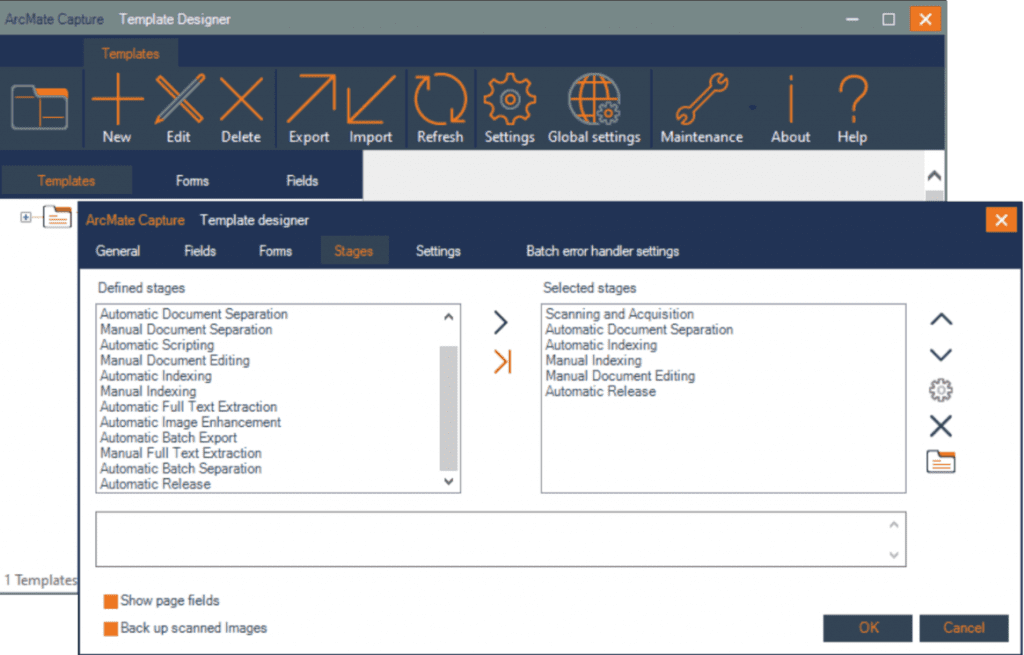1024x655 pixels.
Task: Open the selected stage's gear settings
Action: pos(941,391)
